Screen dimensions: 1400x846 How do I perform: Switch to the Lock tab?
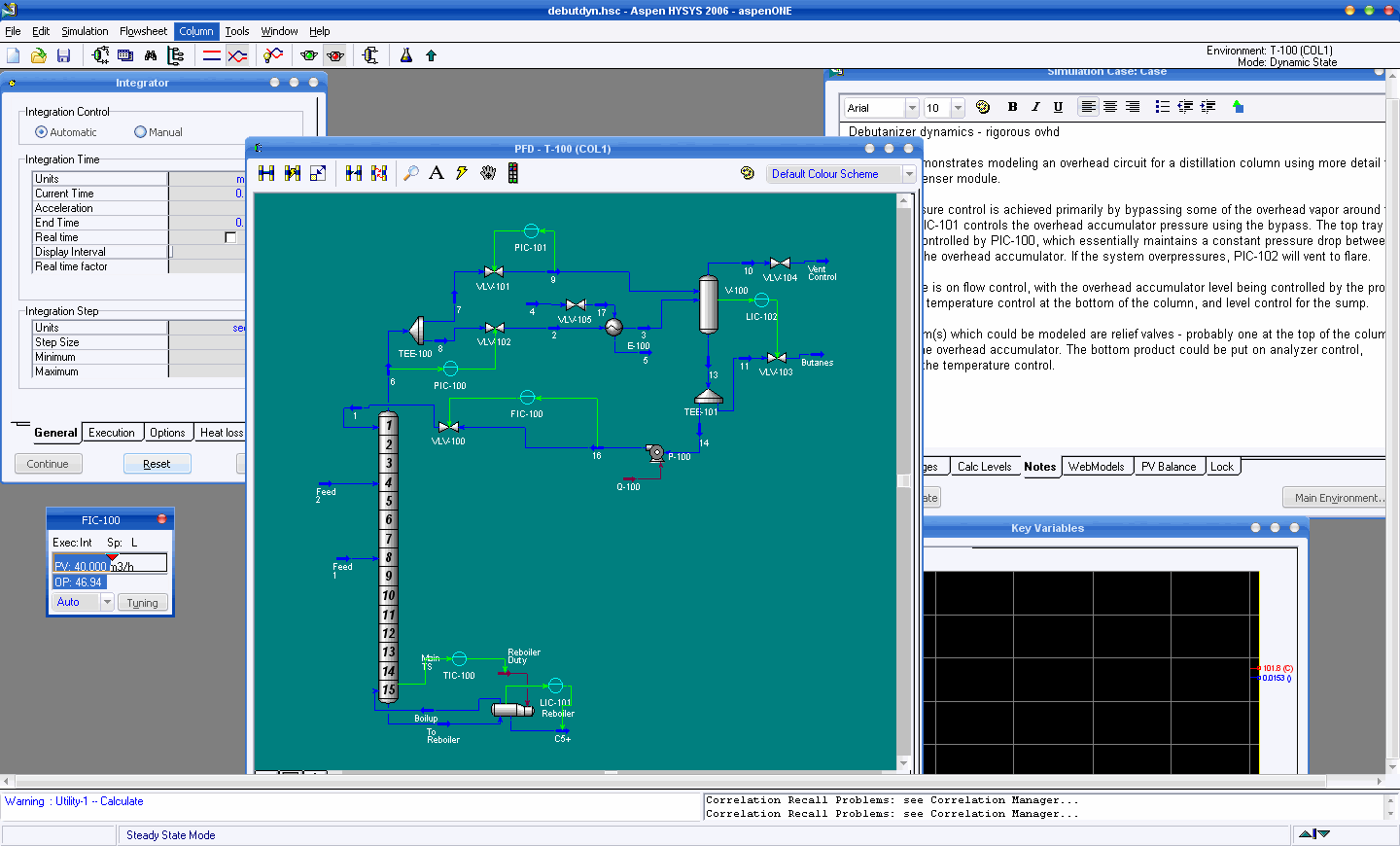pos(1222,467)
